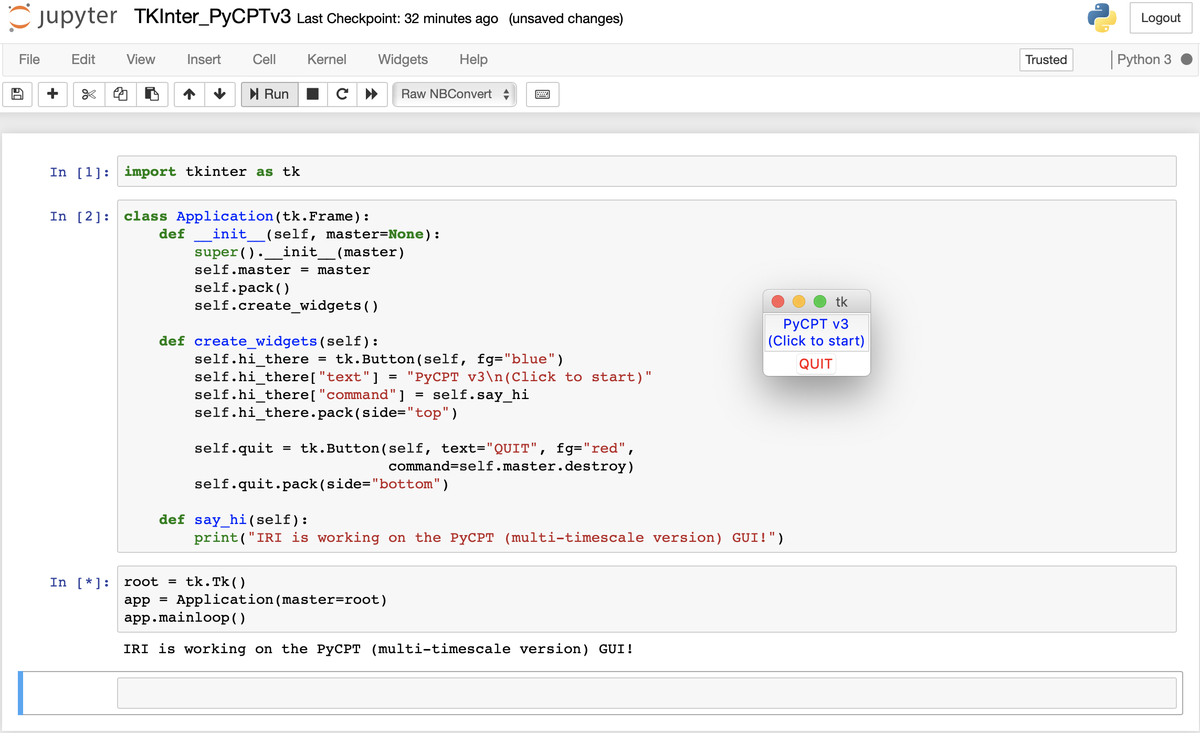Open the Insert menu
1200x733 pixels.
point(204,59)
